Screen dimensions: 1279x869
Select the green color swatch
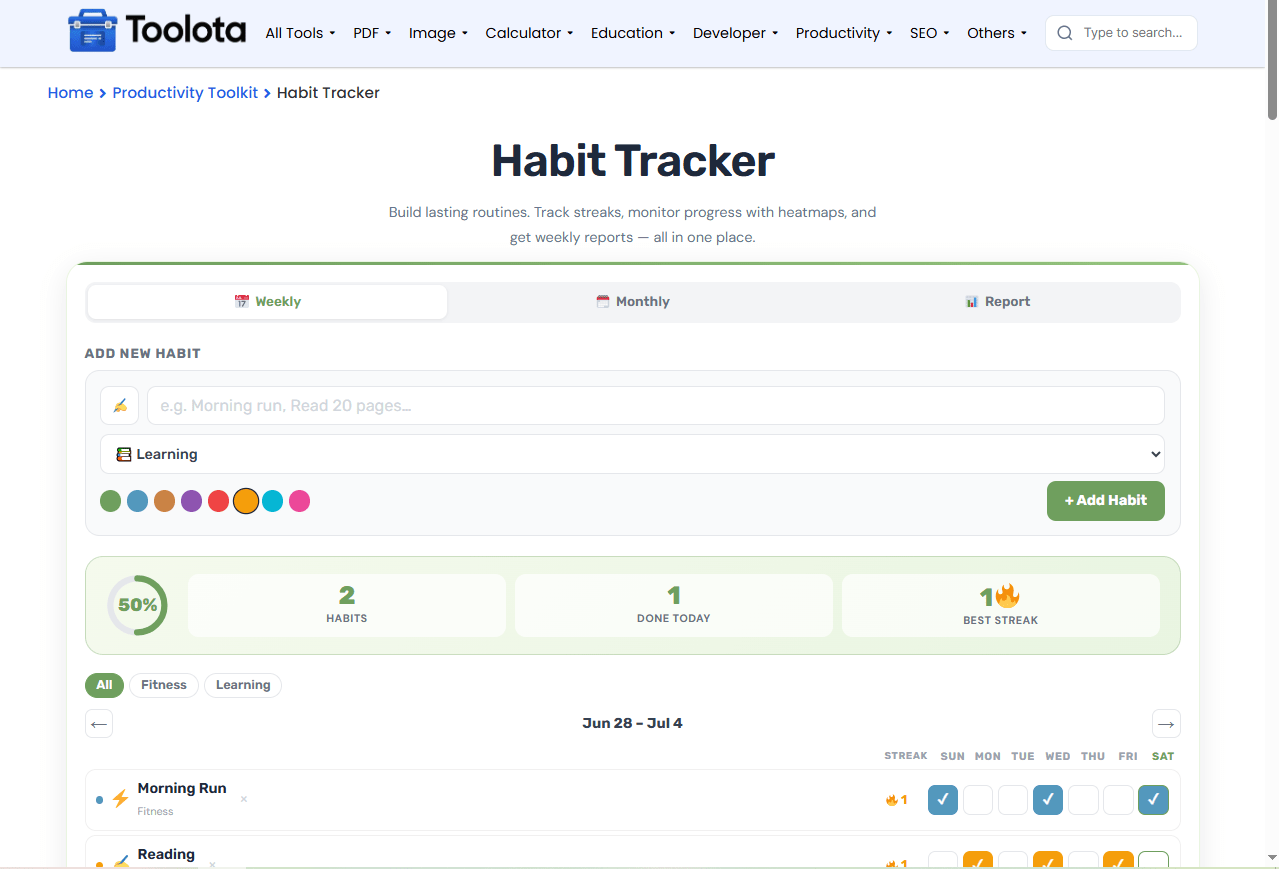click(x=111, y=501)
